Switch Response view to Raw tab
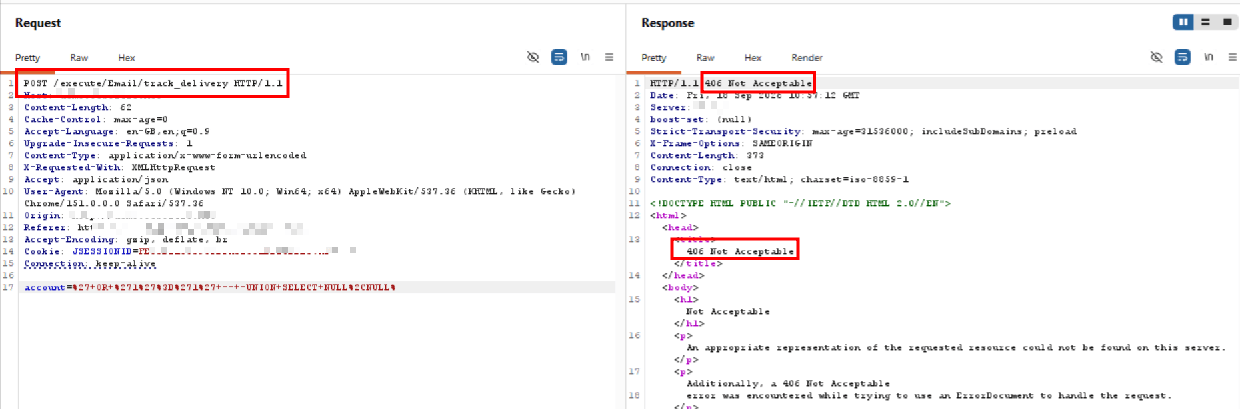The height and width of the screenshot is (409, 1240). (x=705, y=58)
